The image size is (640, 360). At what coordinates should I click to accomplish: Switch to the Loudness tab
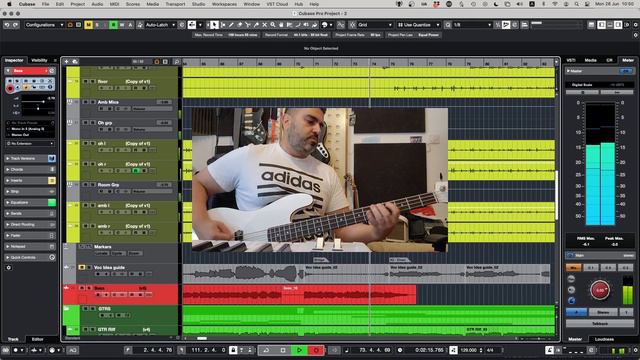tap(604, 339)
